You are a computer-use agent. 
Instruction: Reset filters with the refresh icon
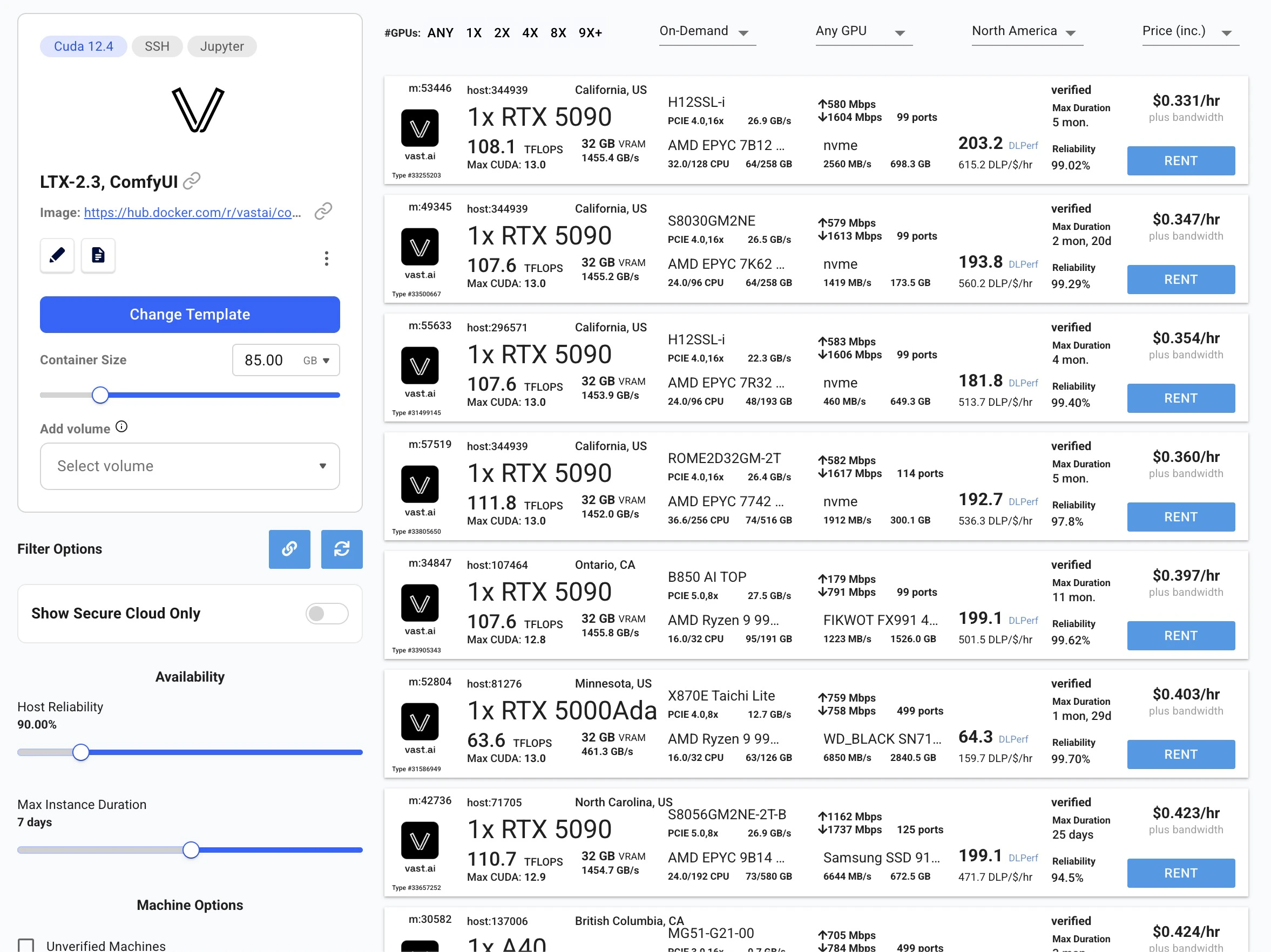[342, 549]
